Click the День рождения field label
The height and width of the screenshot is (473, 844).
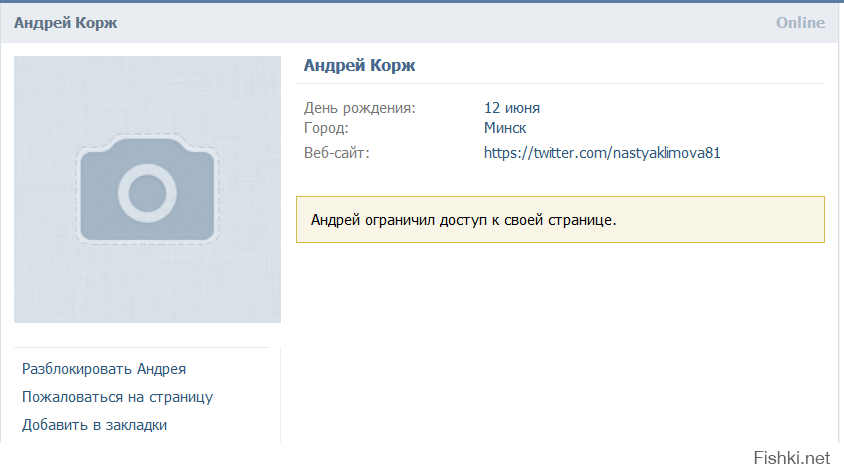(x=359, y=108)
